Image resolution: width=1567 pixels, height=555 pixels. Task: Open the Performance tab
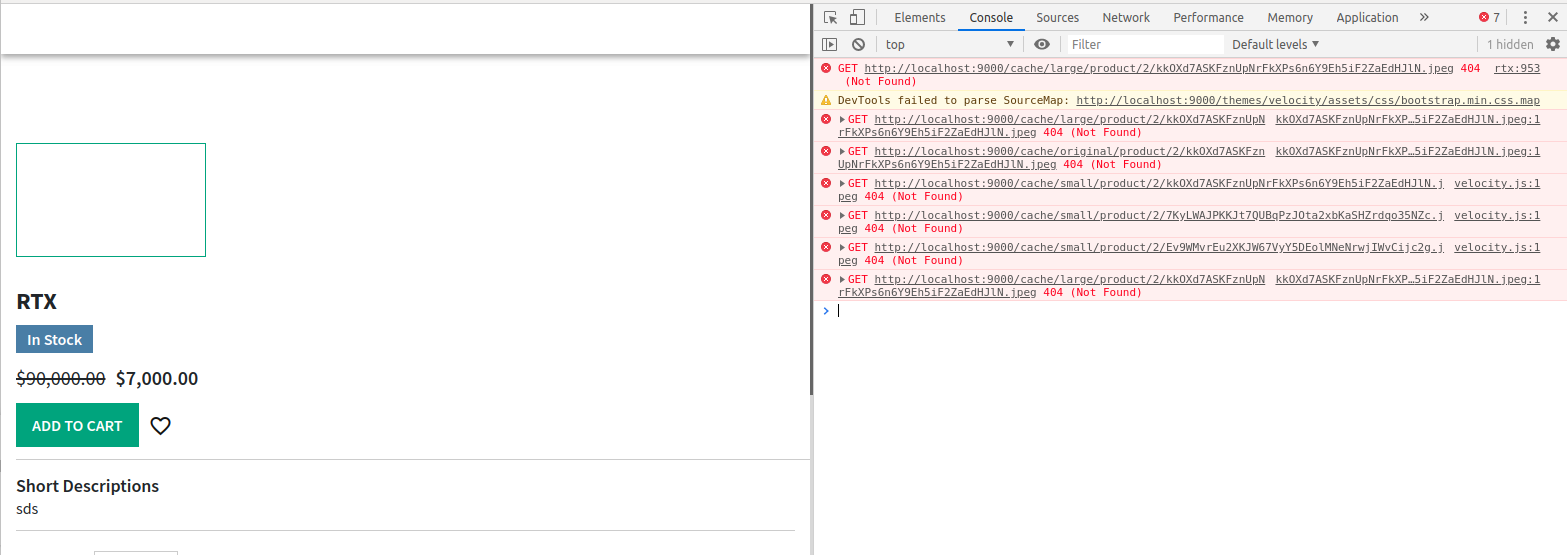1208,17
